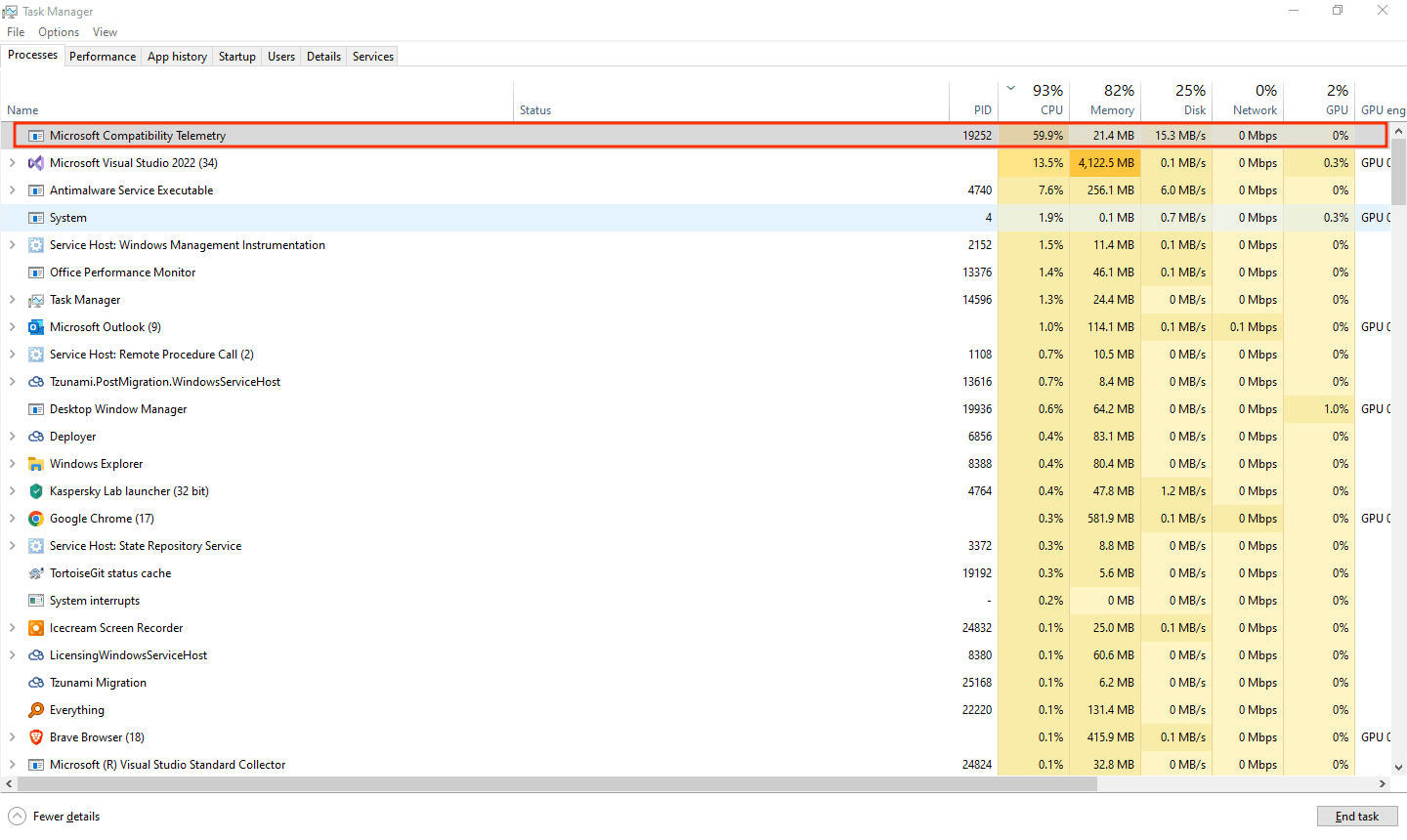The image size is (1407, 840).
Task: Switch to the Details tab
Action: pos(323,57)
